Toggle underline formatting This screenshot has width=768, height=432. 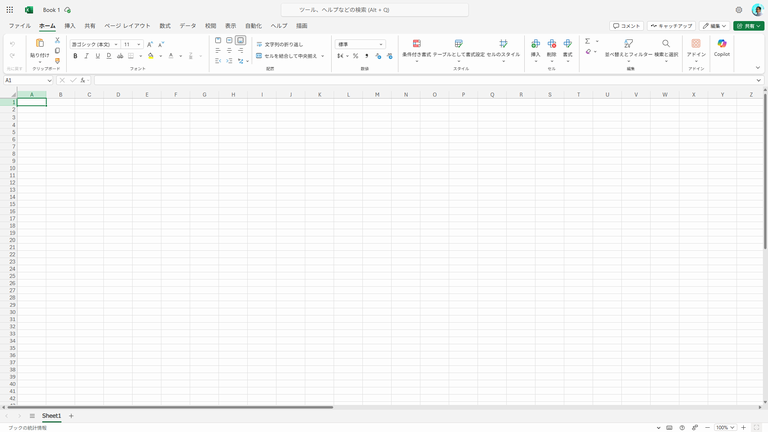[98, 56]
